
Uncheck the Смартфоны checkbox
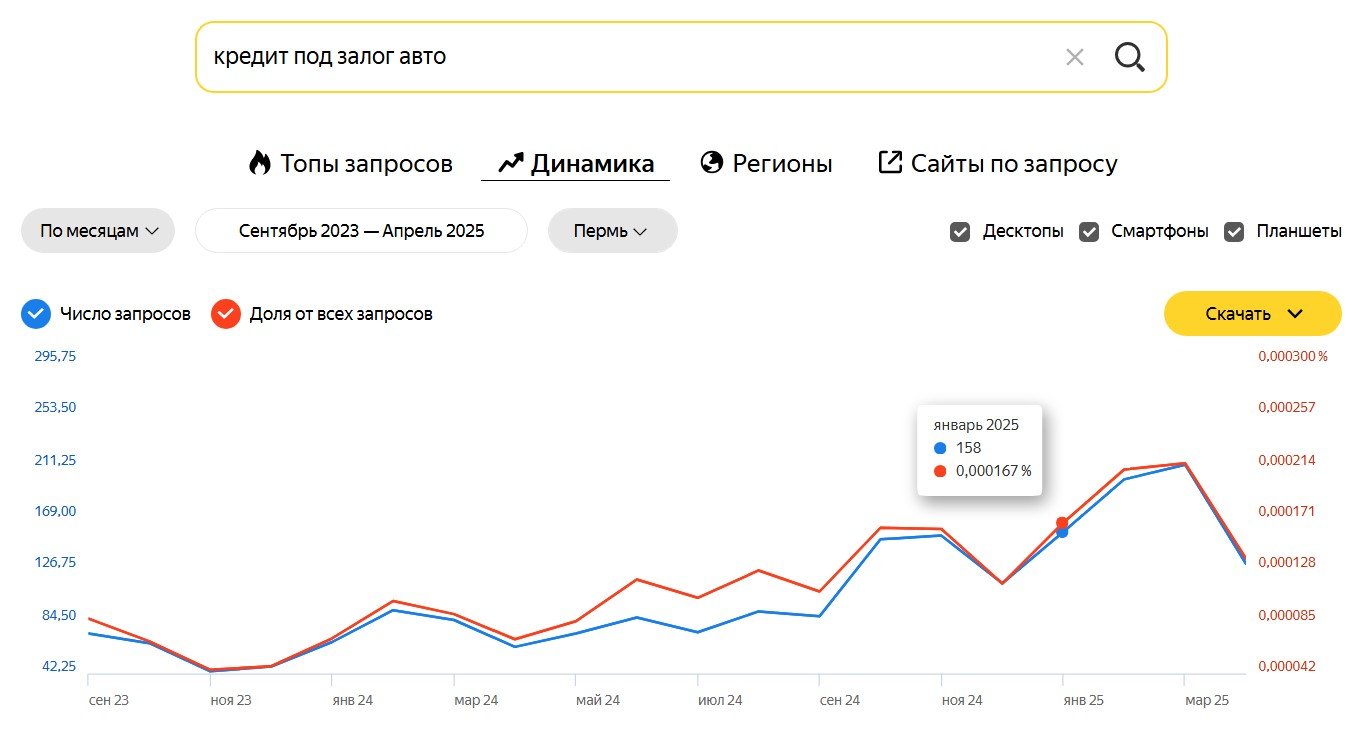[x=1089, y=232]
